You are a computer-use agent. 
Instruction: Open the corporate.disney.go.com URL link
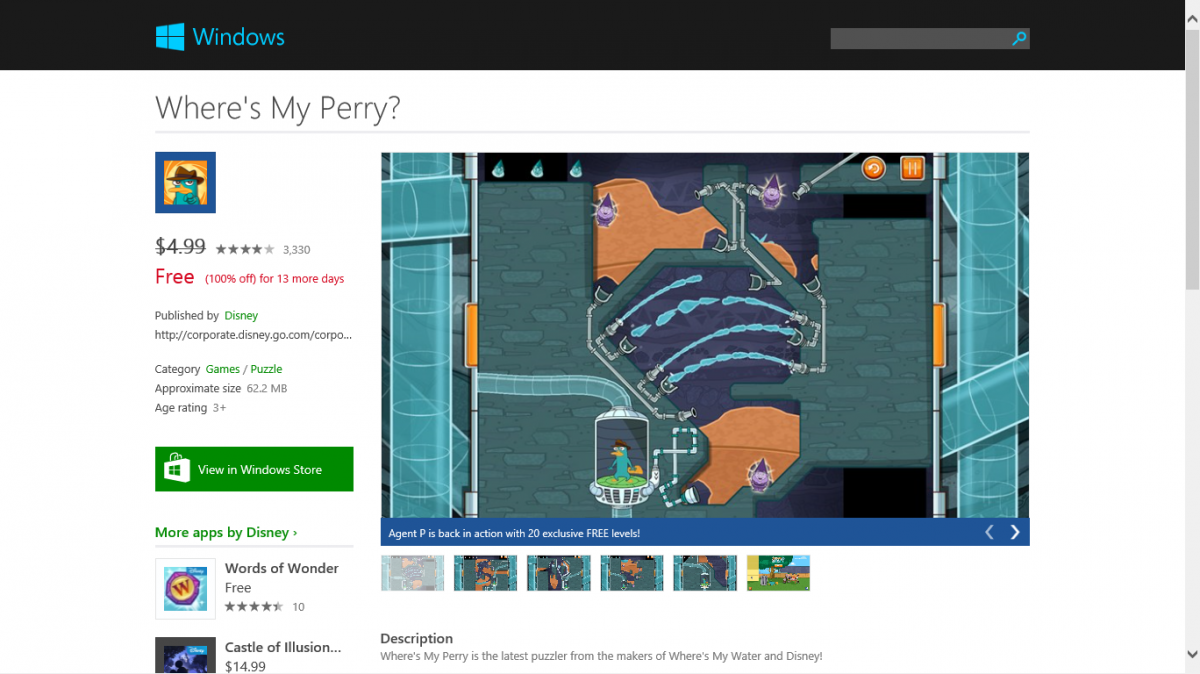coord(253,335)
